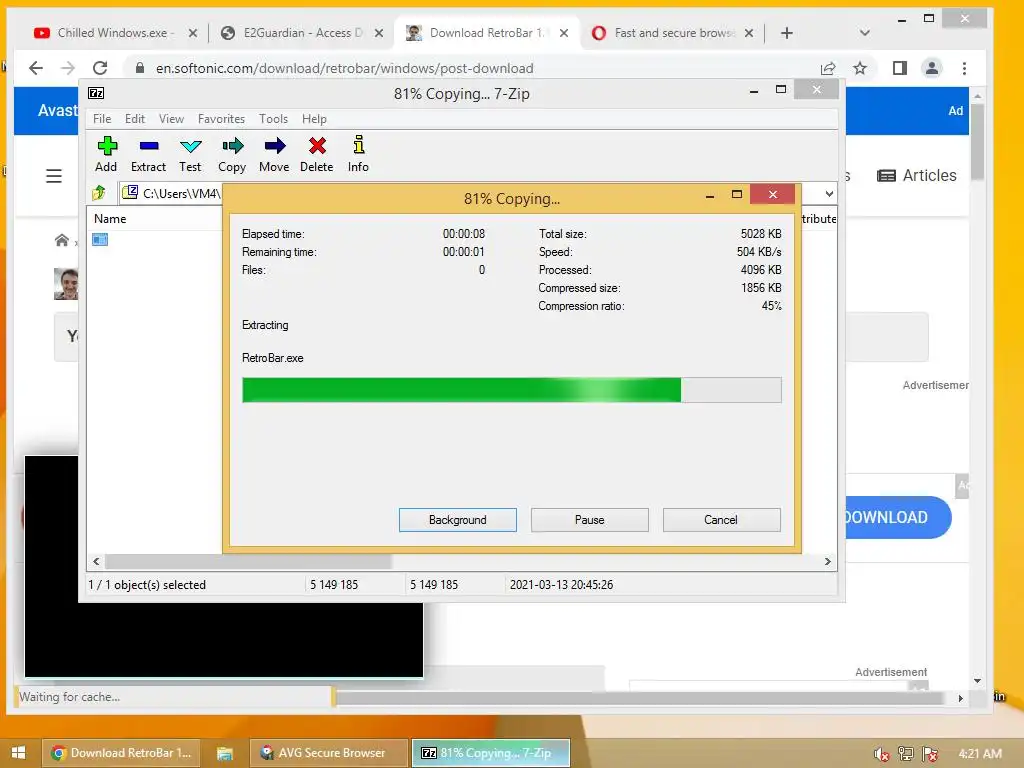Viewport: 1024px width, 768px height.
Task: Click the Name column header
Action: (x=110, y=219)
